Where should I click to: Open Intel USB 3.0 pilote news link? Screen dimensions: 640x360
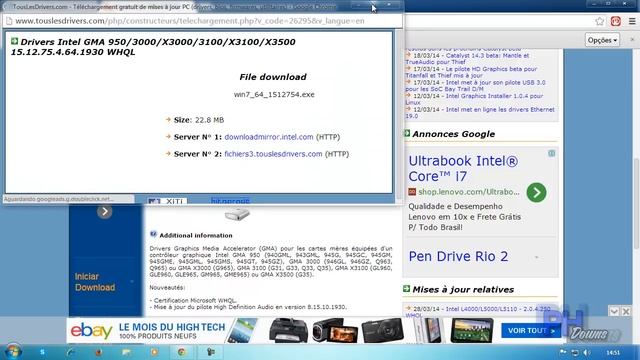(476, 86)
